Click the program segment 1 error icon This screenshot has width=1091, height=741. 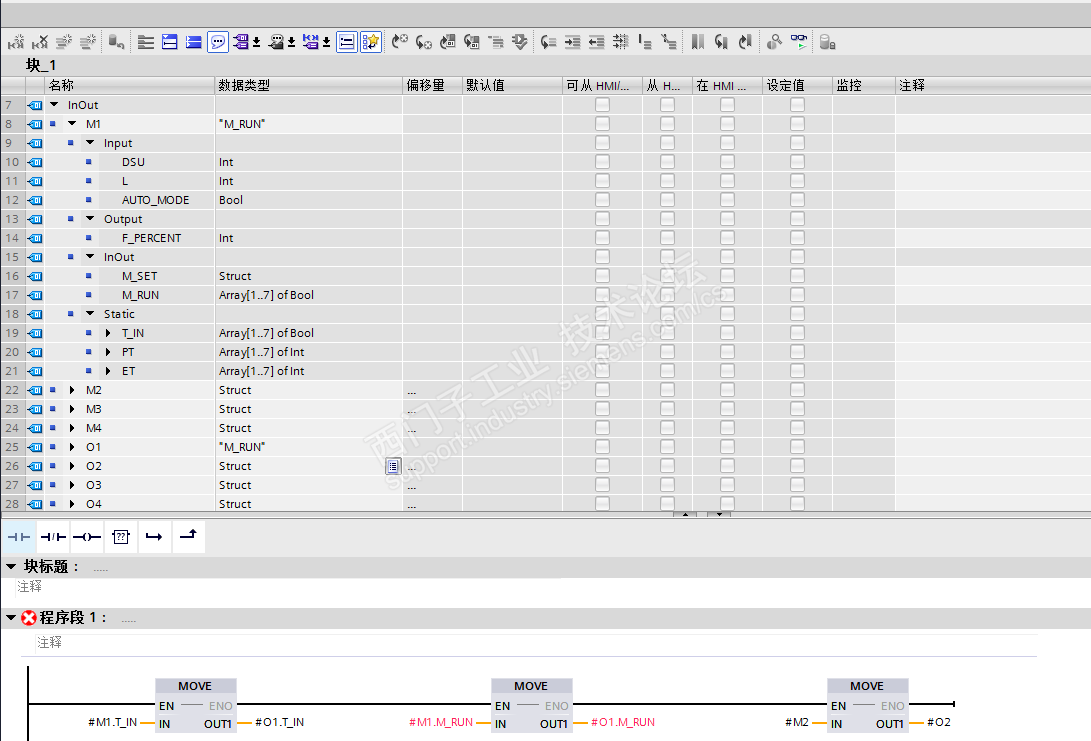29,618
